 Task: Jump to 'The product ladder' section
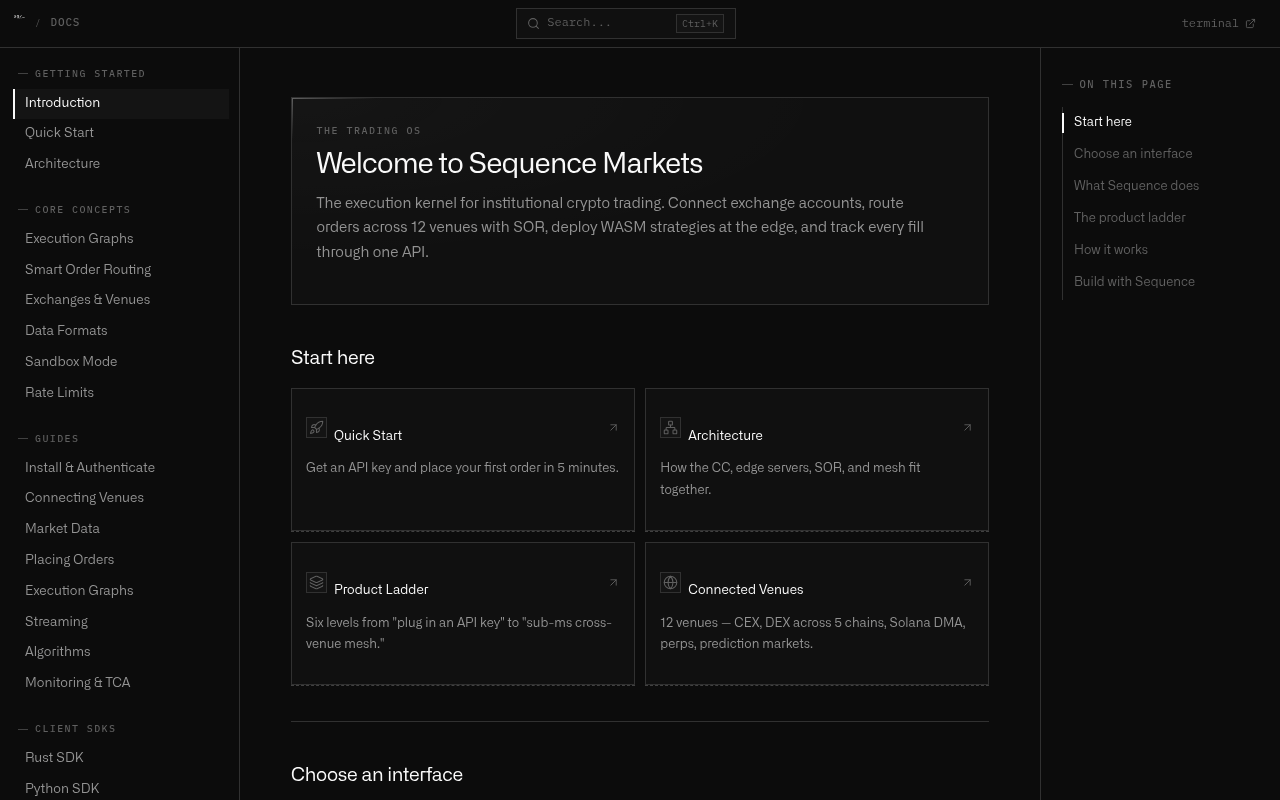click(x=1130, y=218)
